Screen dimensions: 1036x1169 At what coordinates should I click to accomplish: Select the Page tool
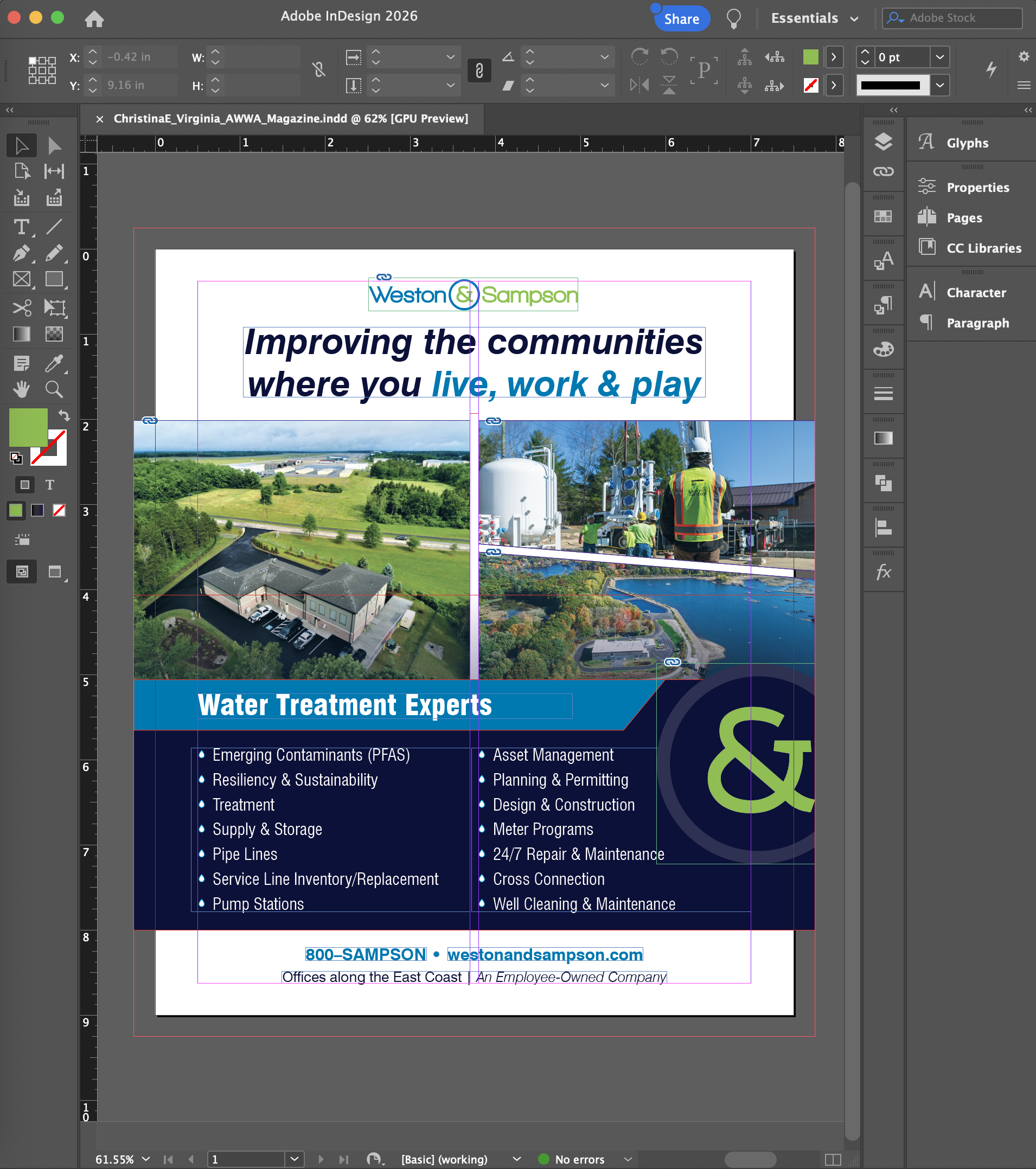(22, 171)
